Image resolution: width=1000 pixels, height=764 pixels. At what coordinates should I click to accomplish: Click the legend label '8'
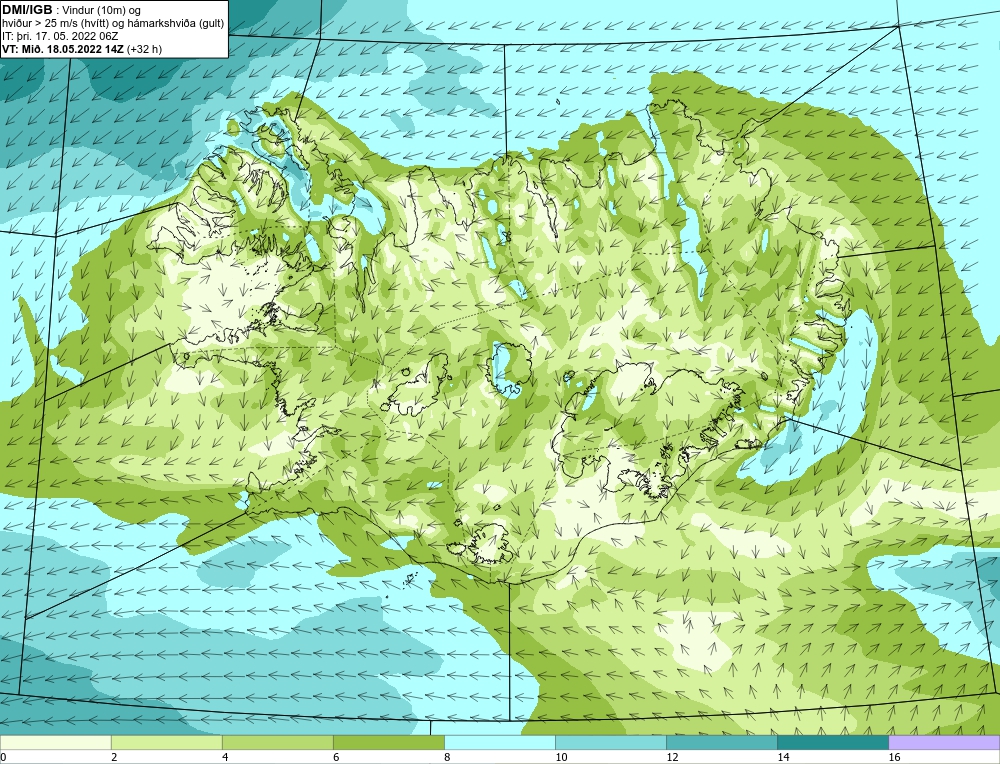(447, 757)
